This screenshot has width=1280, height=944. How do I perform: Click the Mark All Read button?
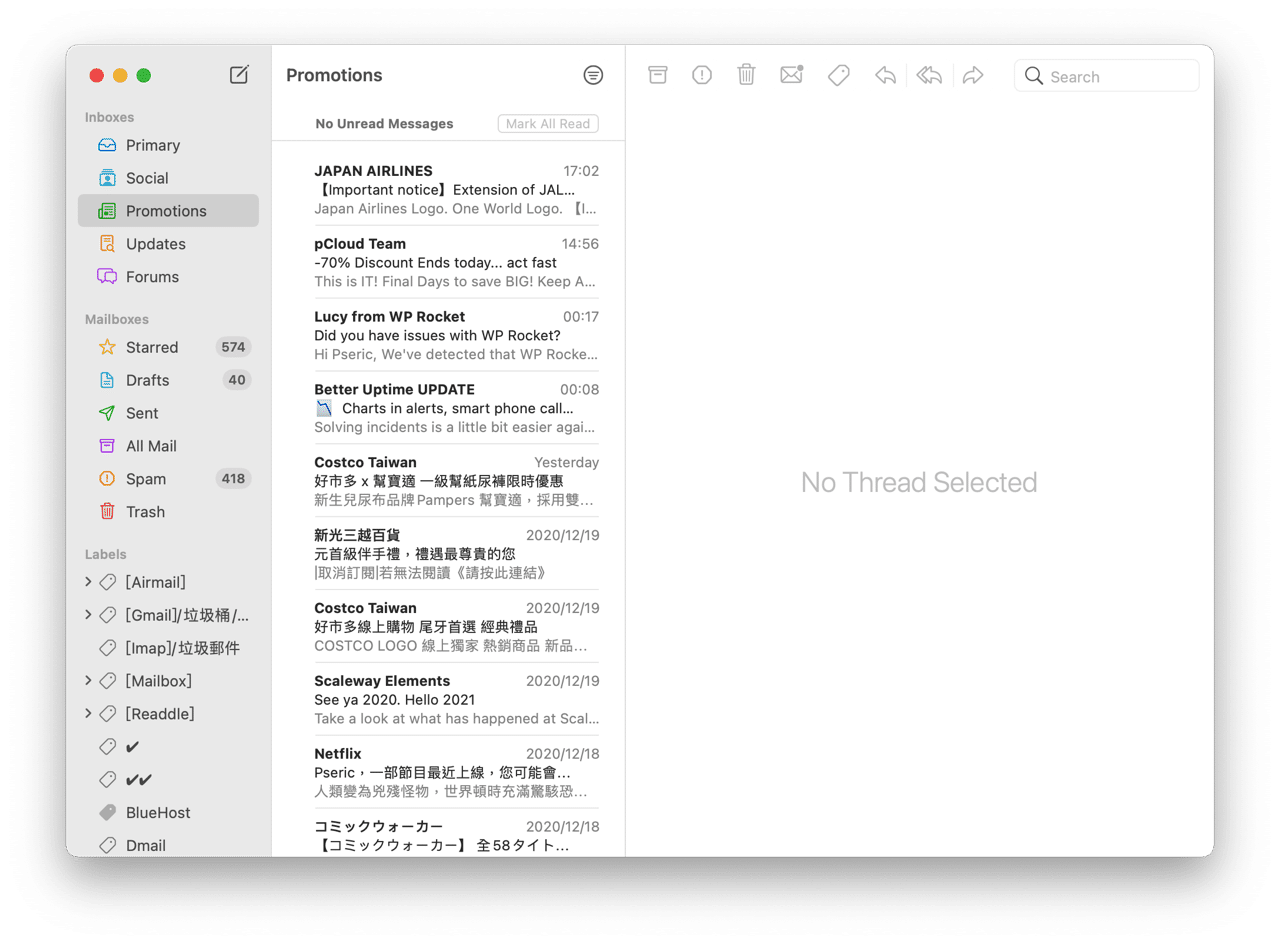point(548,124)
